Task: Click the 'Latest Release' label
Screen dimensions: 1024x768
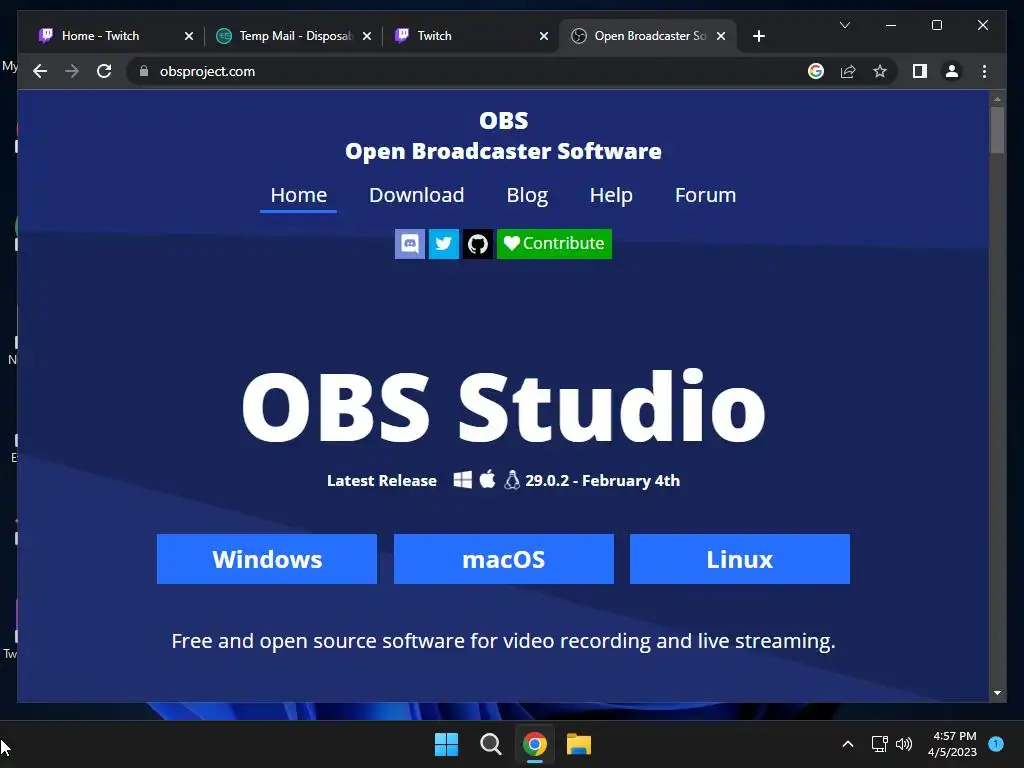Action: (382, 481)
